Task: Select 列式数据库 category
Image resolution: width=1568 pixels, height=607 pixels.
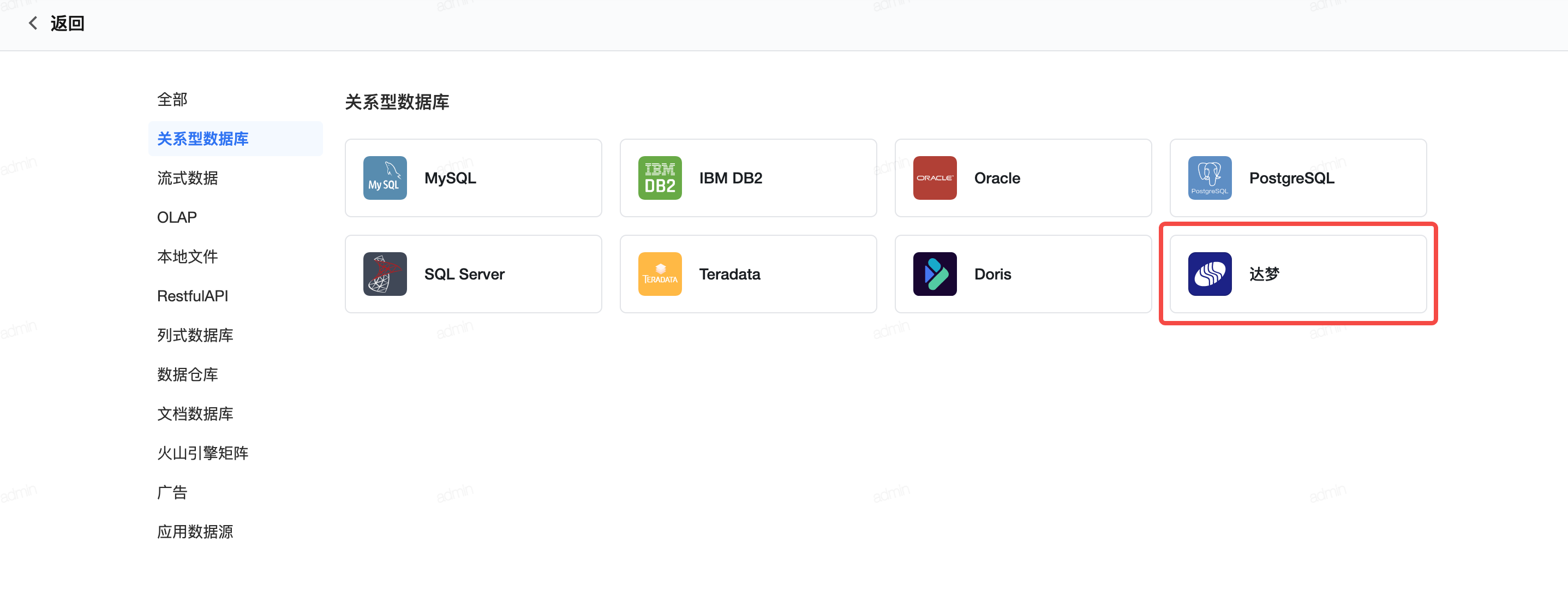Action: point(195,335)
